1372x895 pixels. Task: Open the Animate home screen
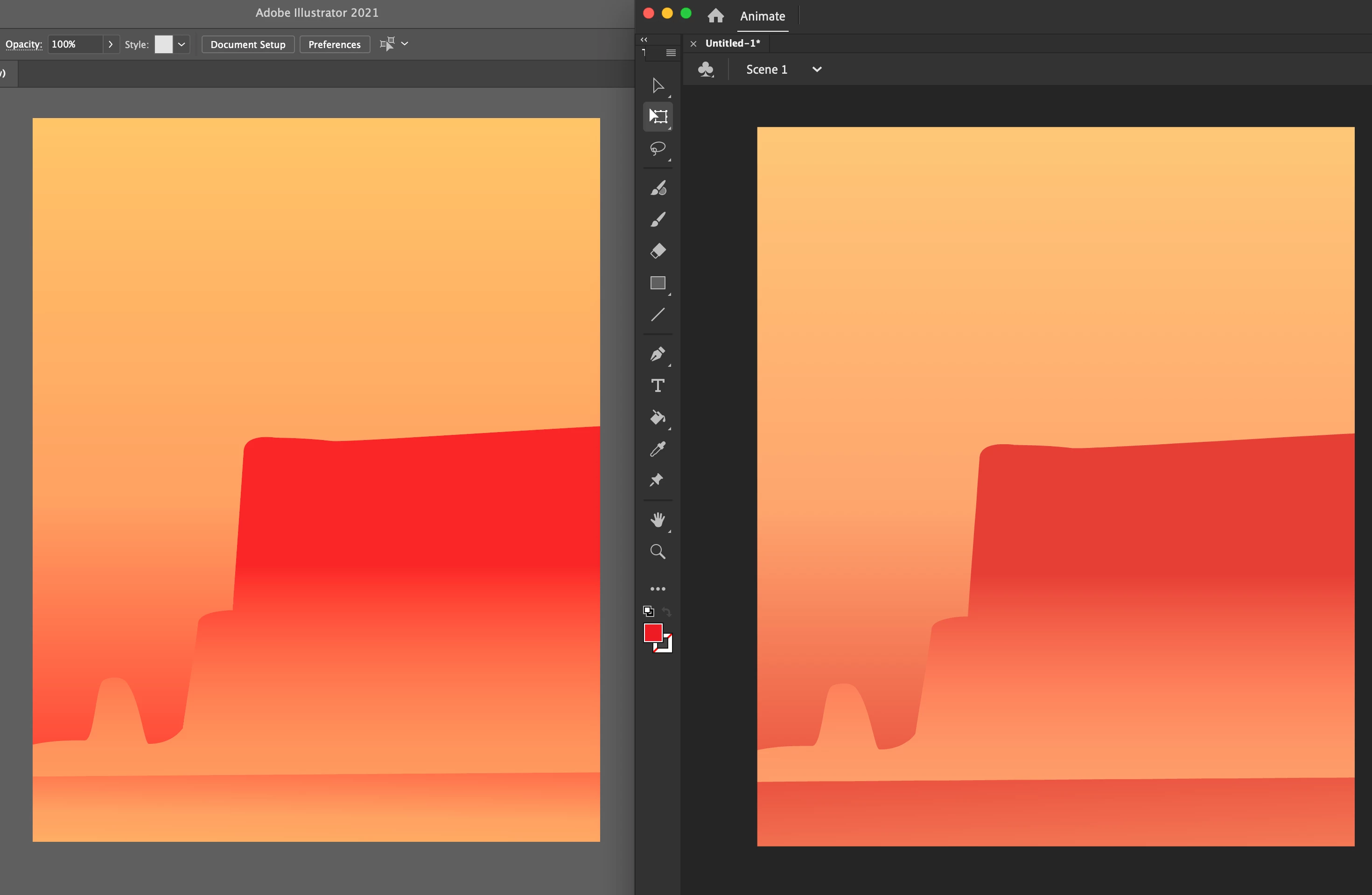(715, 15)
